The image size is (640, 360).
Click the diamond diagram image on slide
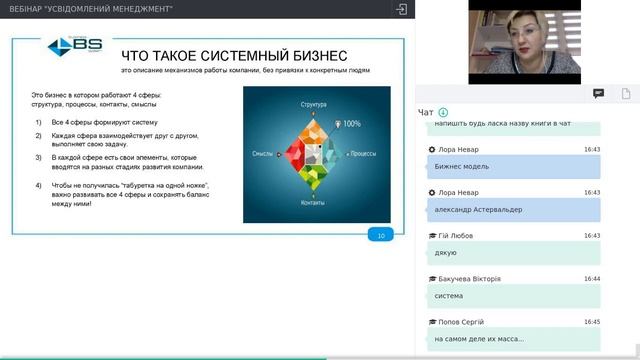tap(317, 154)
